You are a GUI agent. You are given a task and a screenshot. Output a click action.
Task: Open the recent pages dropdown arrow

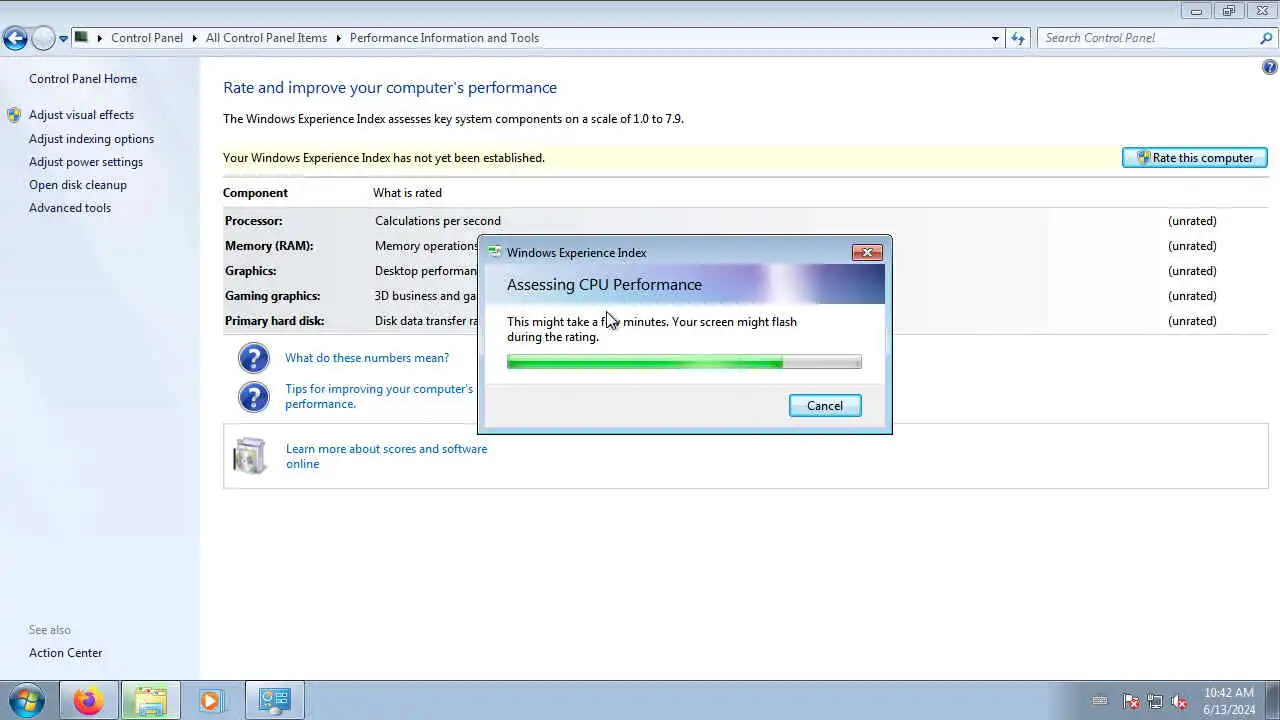point(63,39)
